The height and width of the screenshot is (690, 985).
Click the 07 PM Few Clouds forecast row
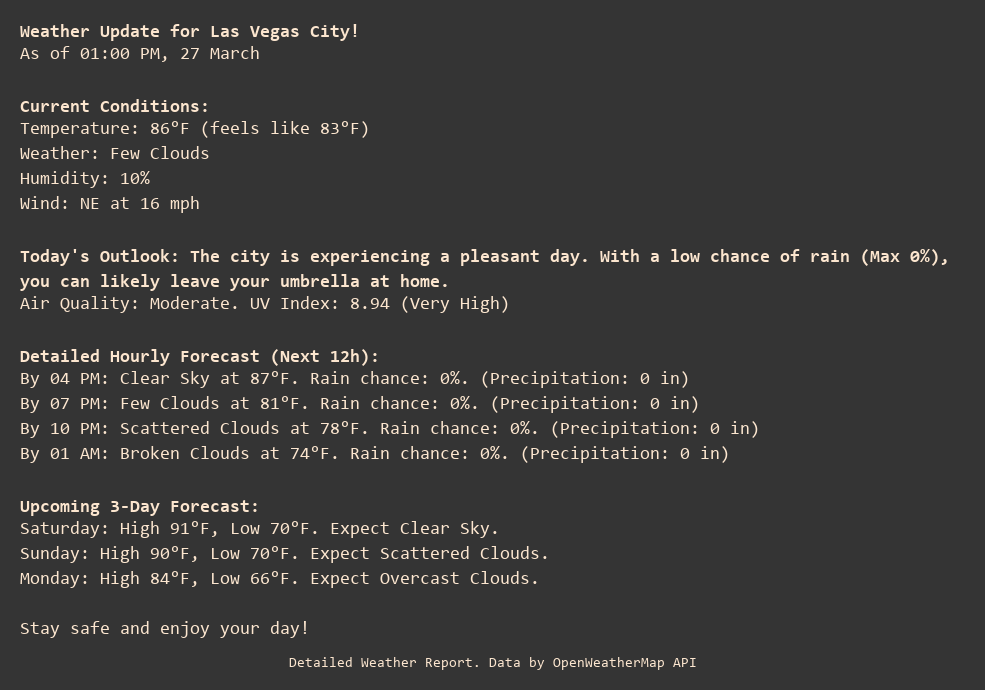tap(359, 403)
